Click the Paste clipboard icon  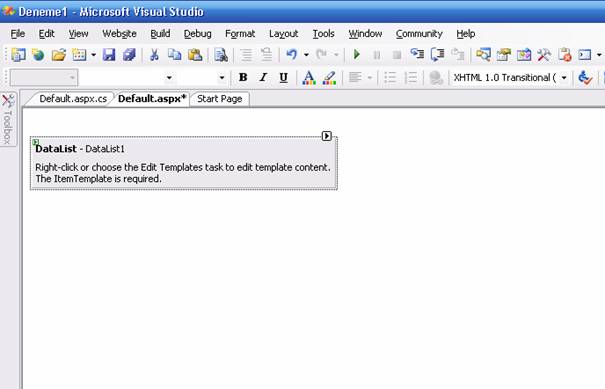pos(195,55)
